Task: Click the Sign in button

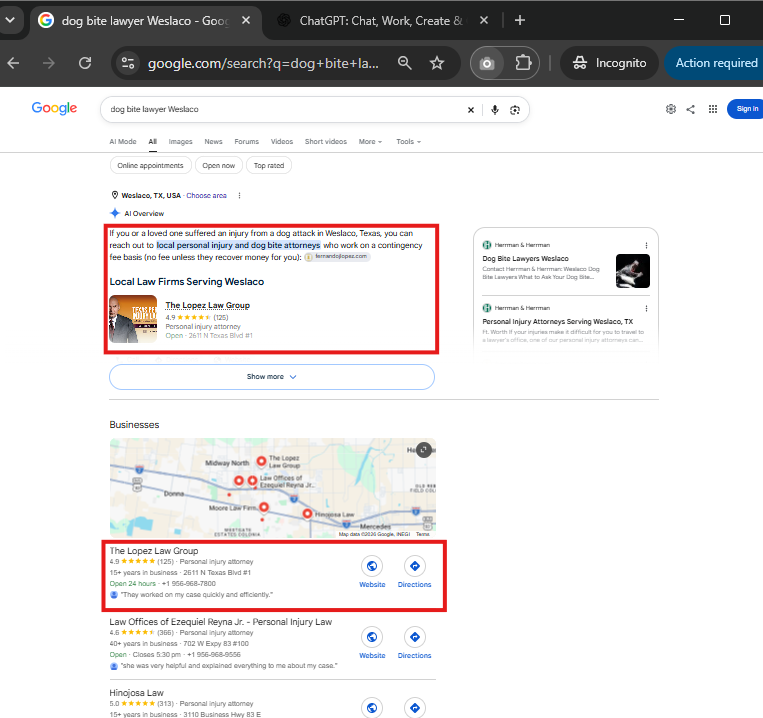Action: pyautogui.click(x=745, y=109)
